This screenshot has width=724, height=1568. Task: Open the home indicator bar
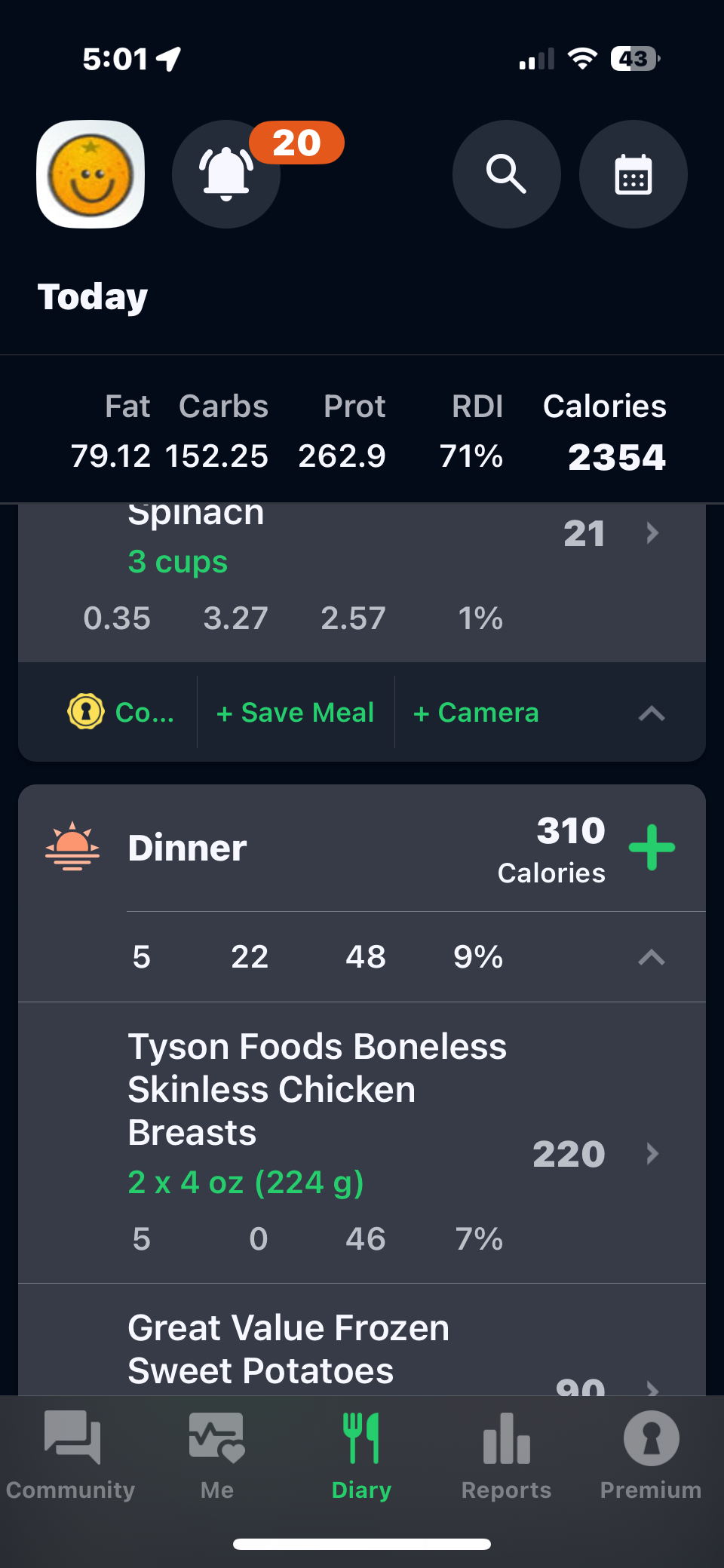point(362,1544)
